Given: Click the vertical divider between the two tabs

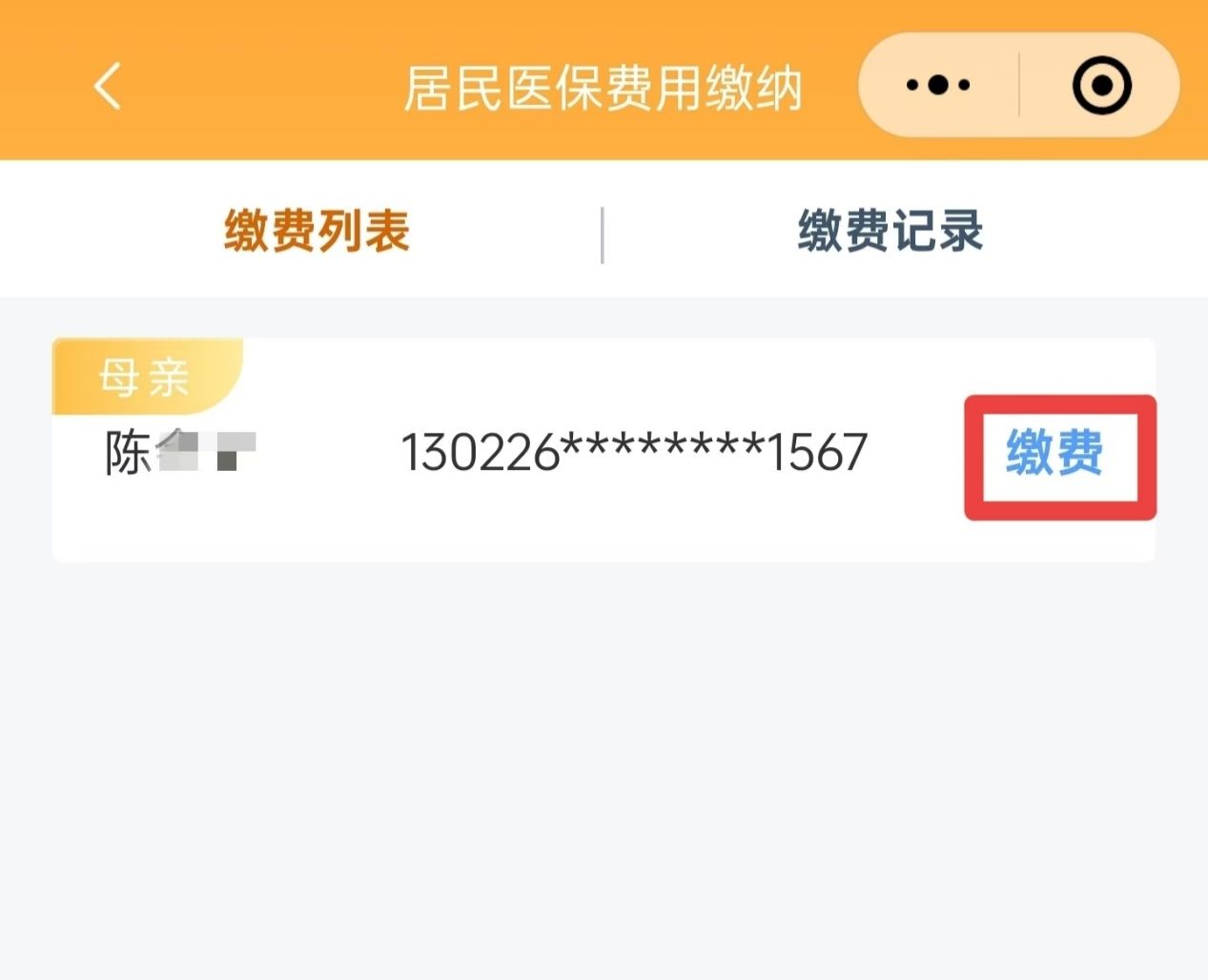Looking at the screenshot, I should [x=602, y=235].
